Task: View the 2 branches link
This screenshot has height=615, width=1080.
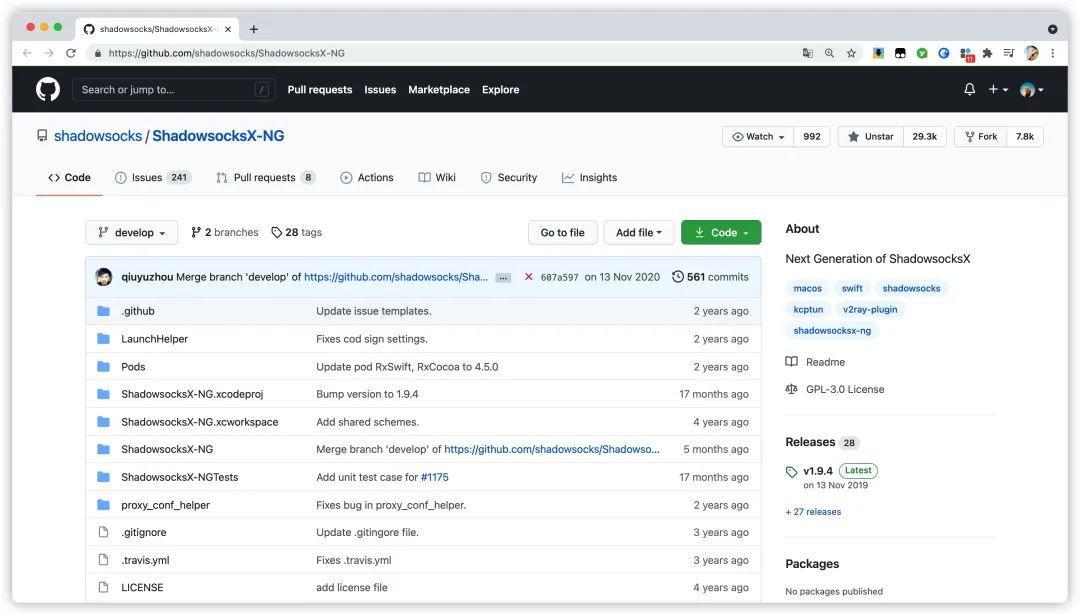Action: 225,233
